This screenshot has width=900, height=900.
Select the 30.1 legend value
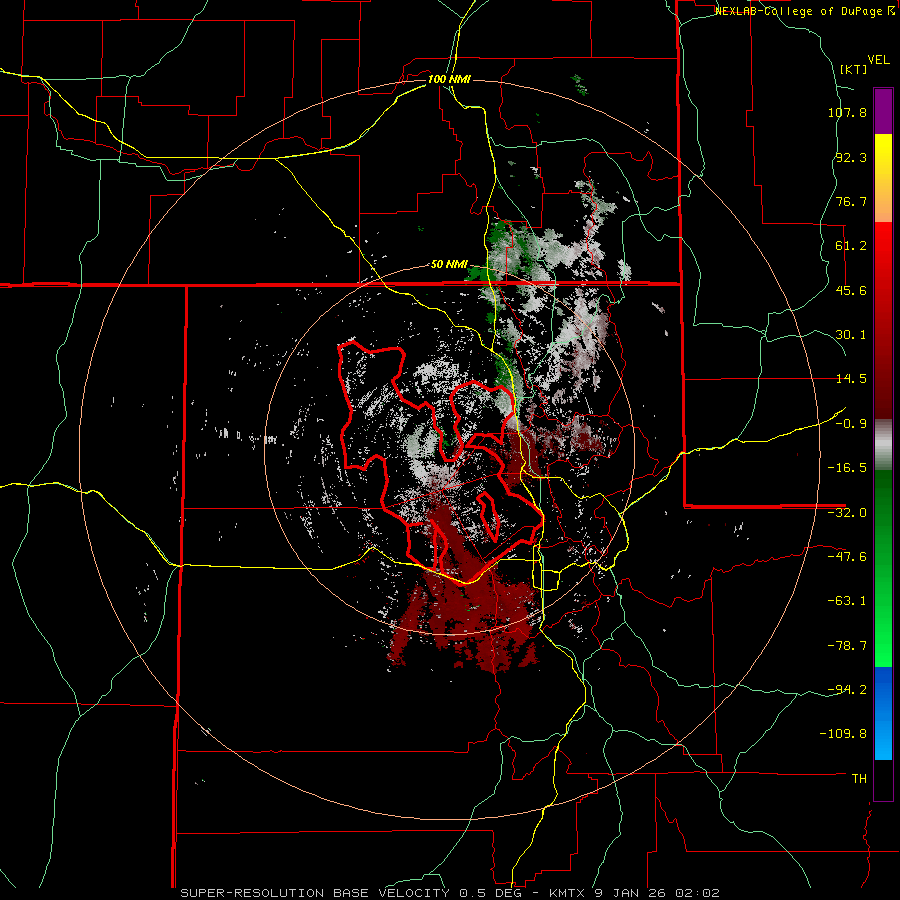point(851,335)
